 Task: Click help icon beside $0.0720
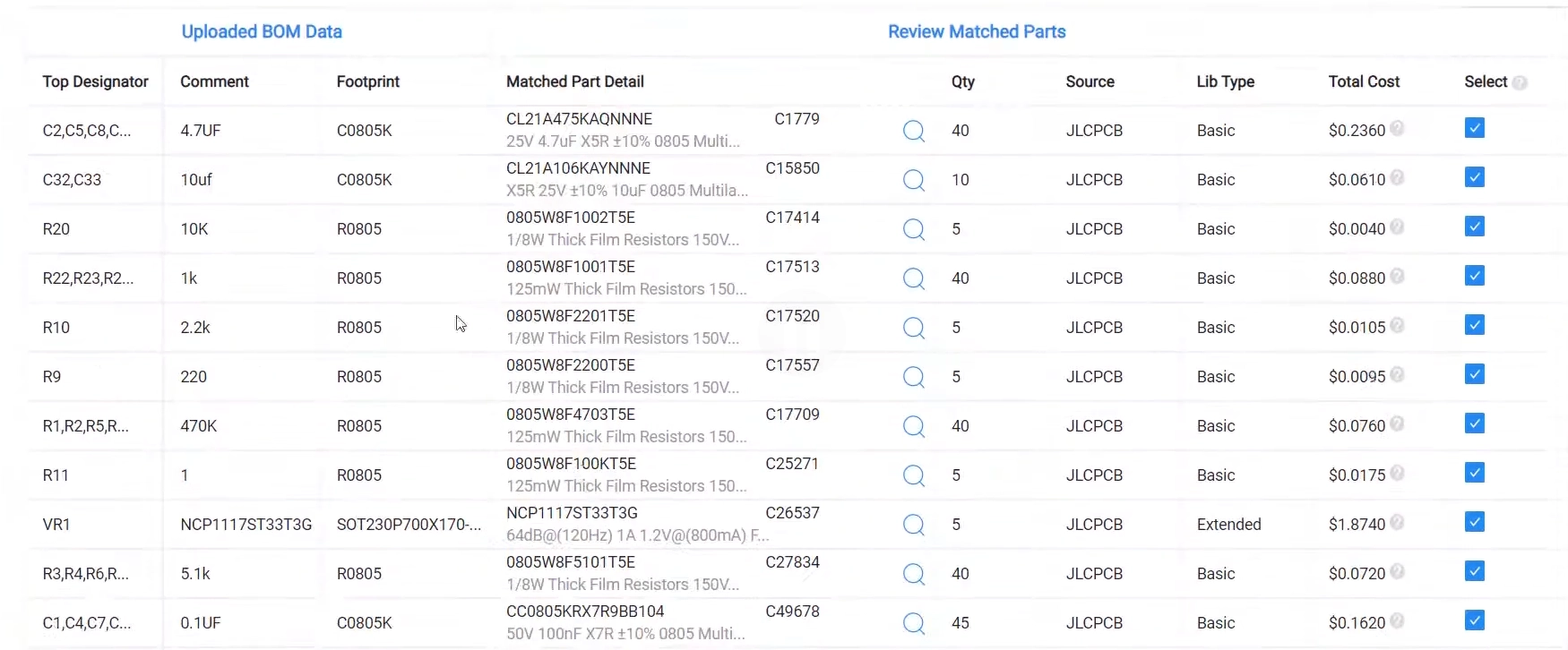coord(1397,571)
